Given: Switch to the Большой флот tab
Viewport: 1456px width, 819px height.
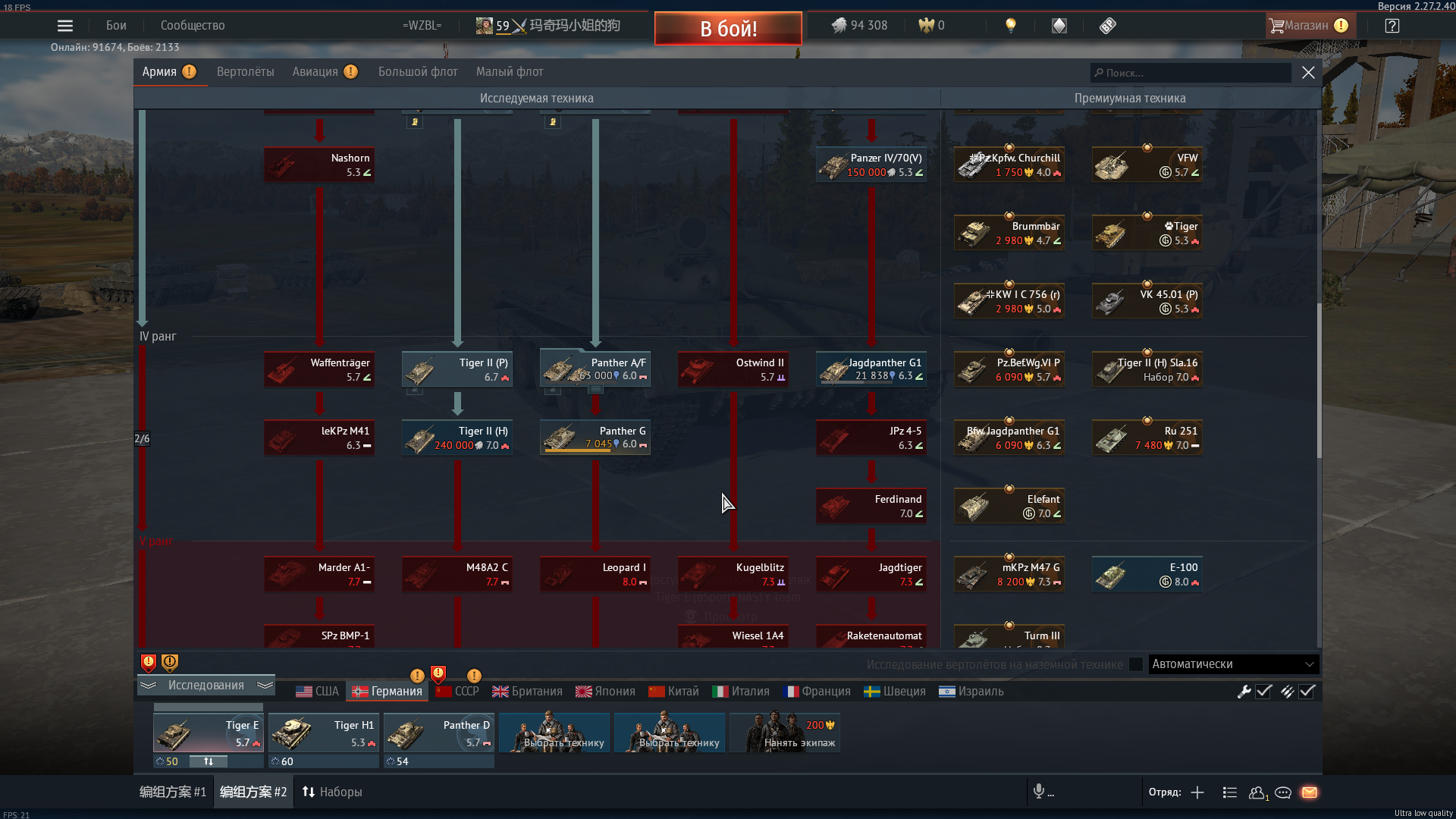Looking at the screenshot, I should point(418,72).
